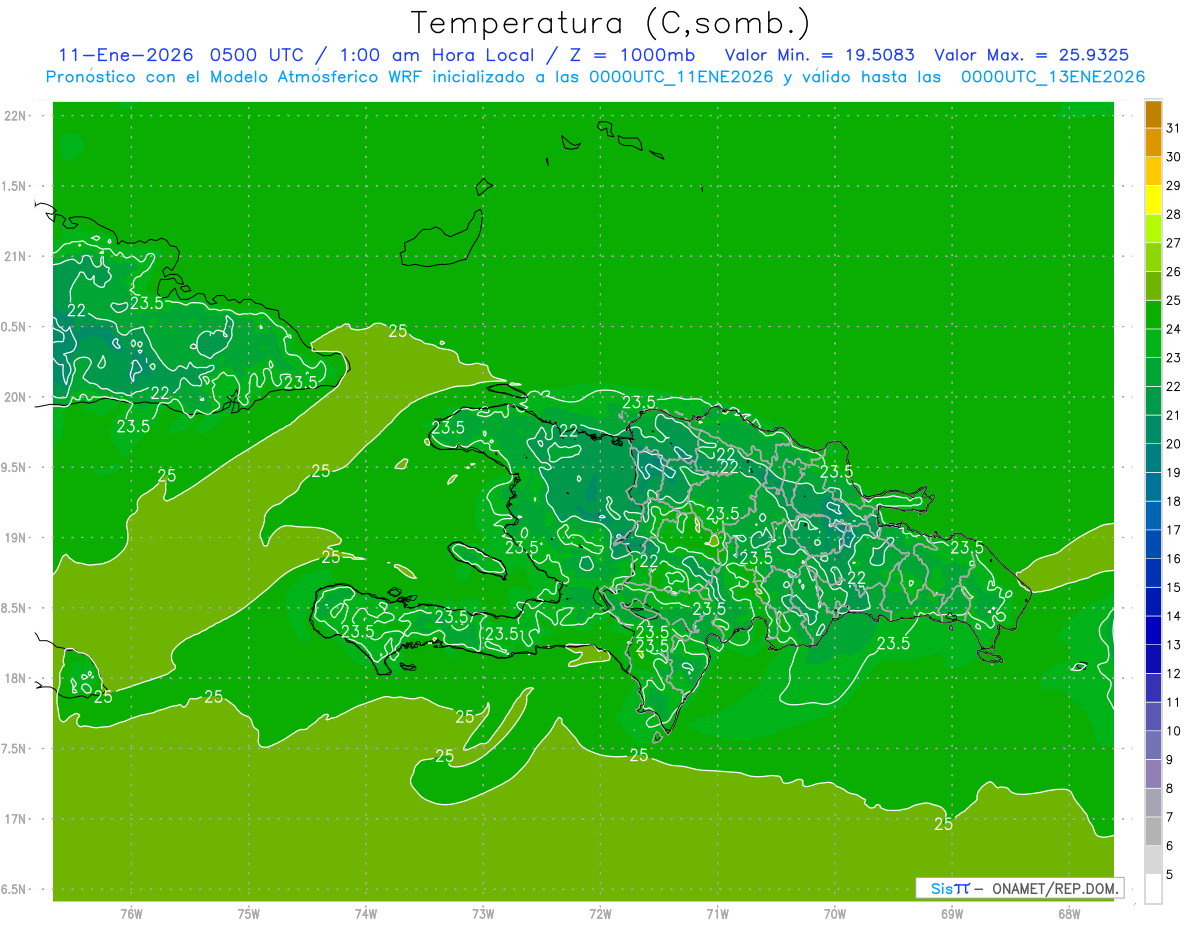Click the 17N latitude axis label
1200x927 pixels.
(x=15, y=819)
